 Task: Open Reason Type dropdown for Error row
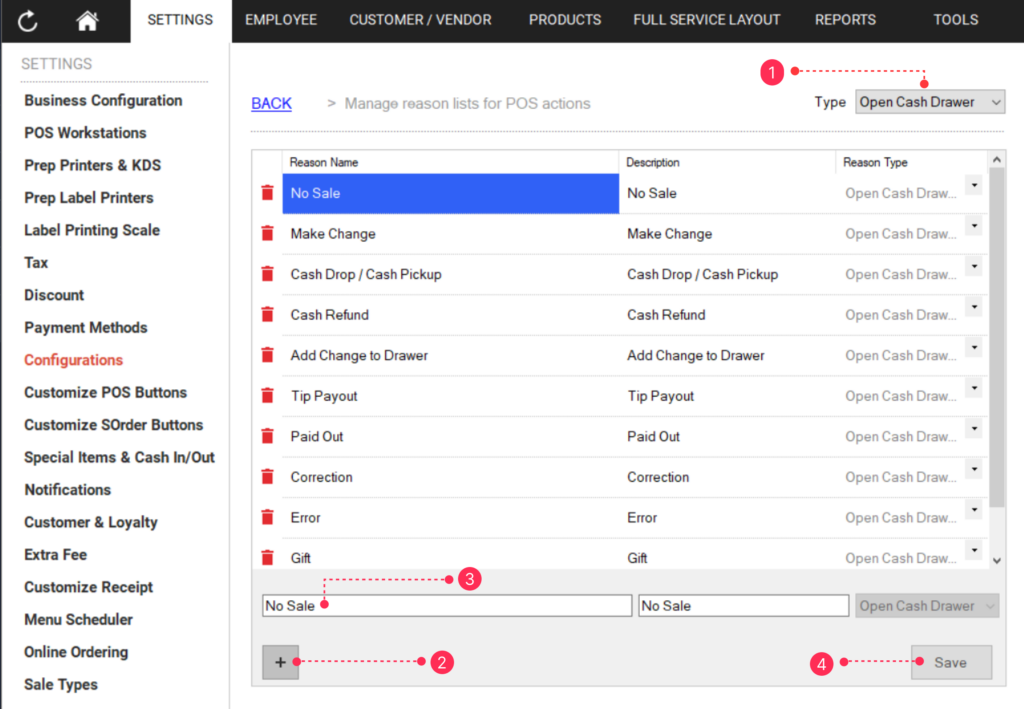click(x=974, y=509)
